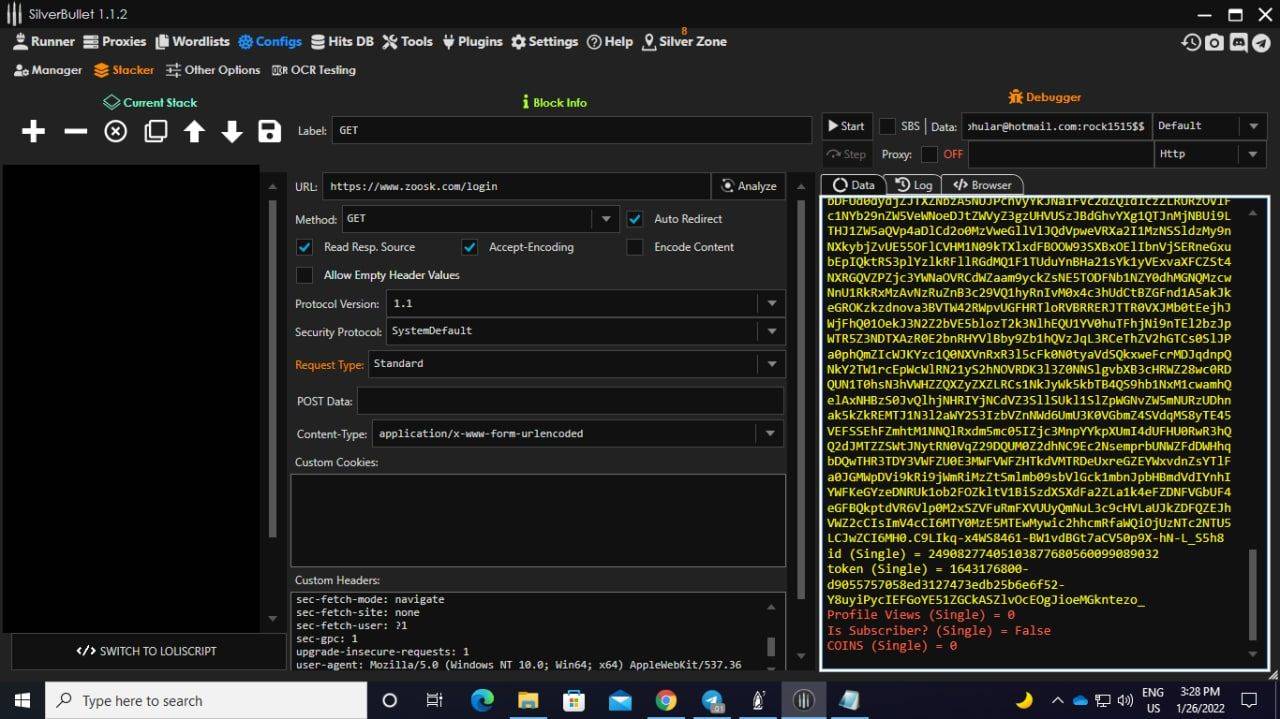Save config with floppy disk icon

click(x=269, y=132)
